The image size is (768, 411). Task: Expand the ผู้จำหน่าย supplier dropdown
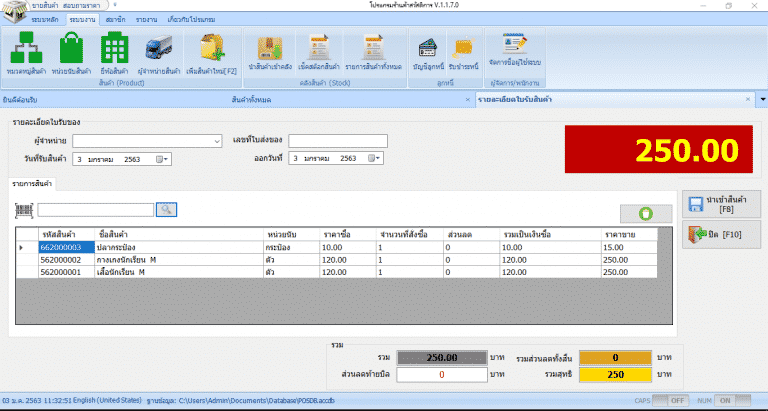tap(218, 141)
